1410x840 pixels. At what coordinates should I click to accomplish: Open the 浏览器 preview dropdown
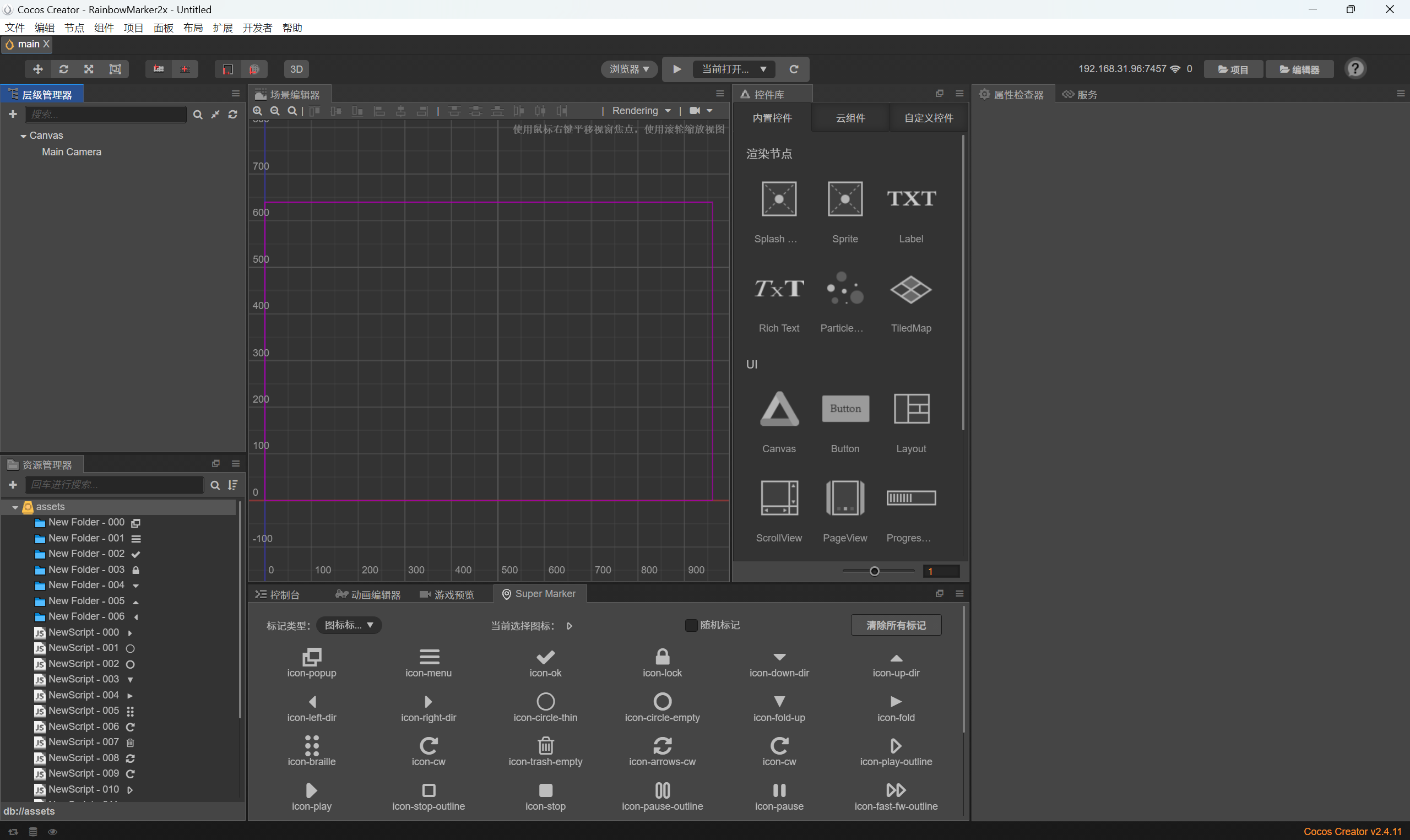coord(629,69)
